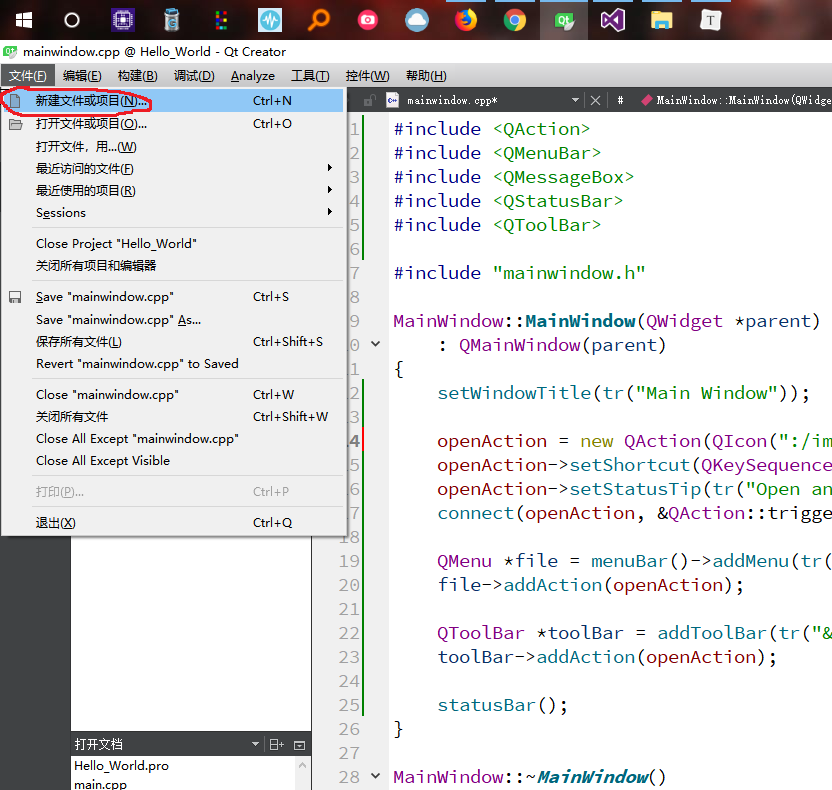This screenshot has width=832, height=790.
Task: Open Hello_World.pro in open documents list
Action: [x=122, y=766]
